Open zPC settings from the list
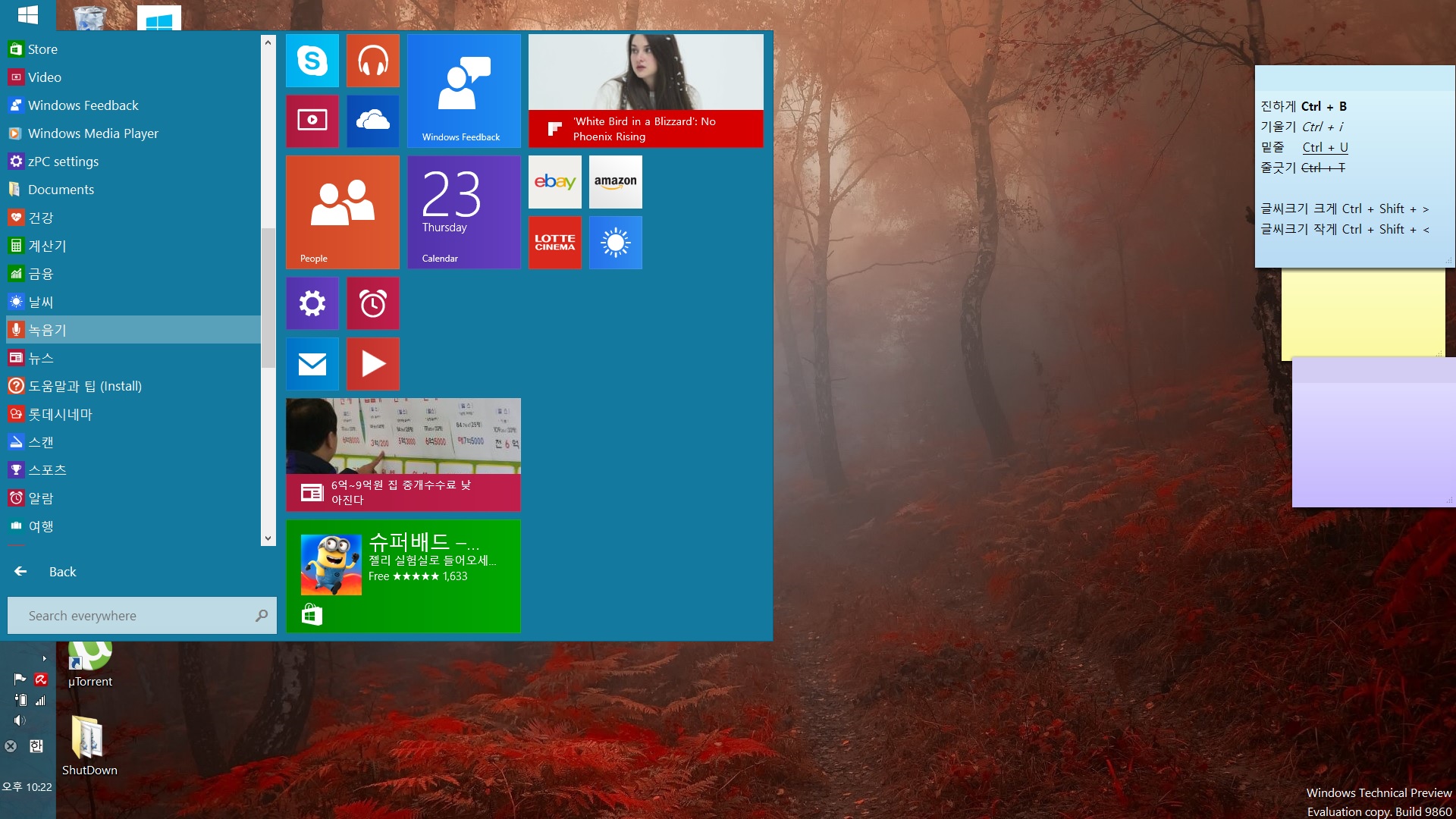This screenshot has height=819, width=1456. click(133, 162)
